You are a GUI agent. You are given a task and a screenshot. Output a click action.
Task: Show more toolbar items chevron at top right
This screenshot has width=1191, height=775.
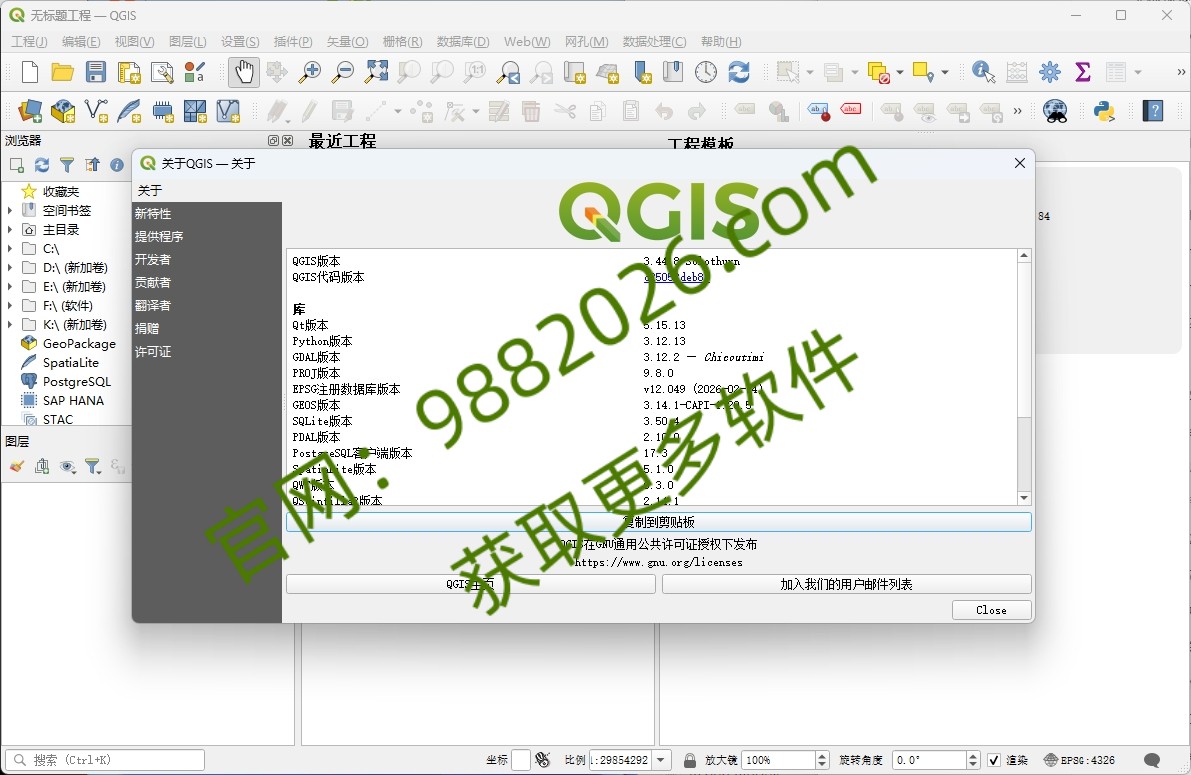pyautogui.click(x=1181, y=72)
